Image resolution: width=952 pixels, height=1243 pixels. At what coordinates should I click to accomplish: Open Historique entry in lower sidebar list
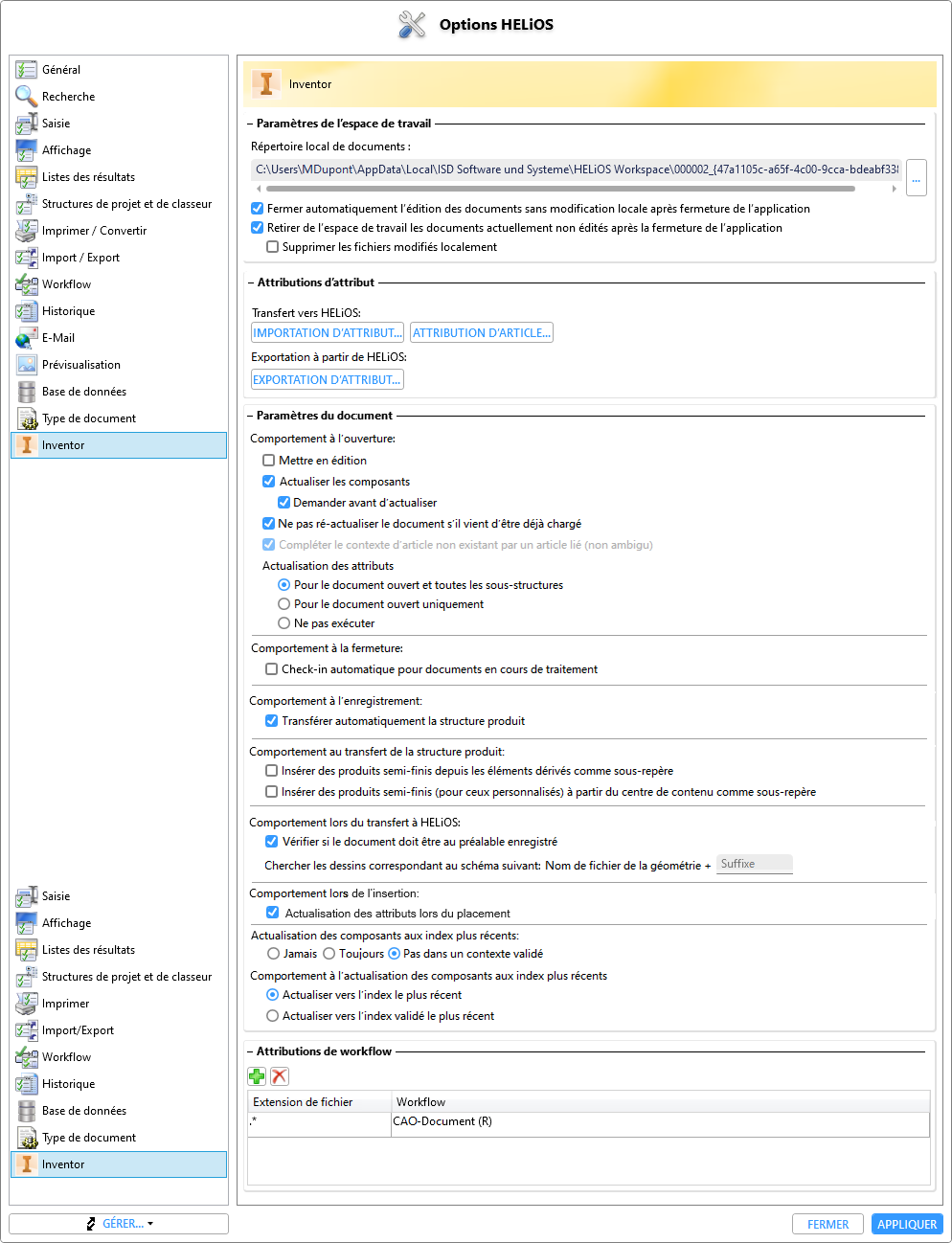click(119, 1084)
